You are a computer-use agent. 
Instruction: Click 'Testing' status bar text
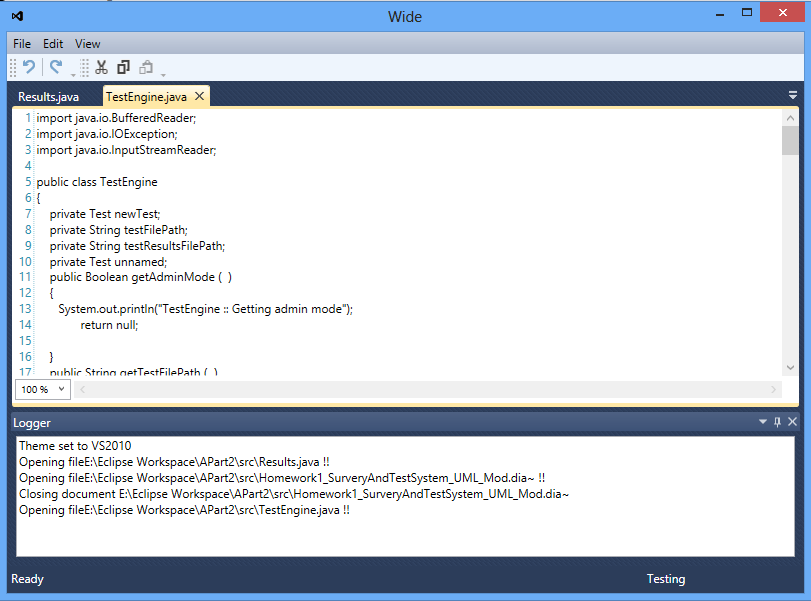pos(666,579)
